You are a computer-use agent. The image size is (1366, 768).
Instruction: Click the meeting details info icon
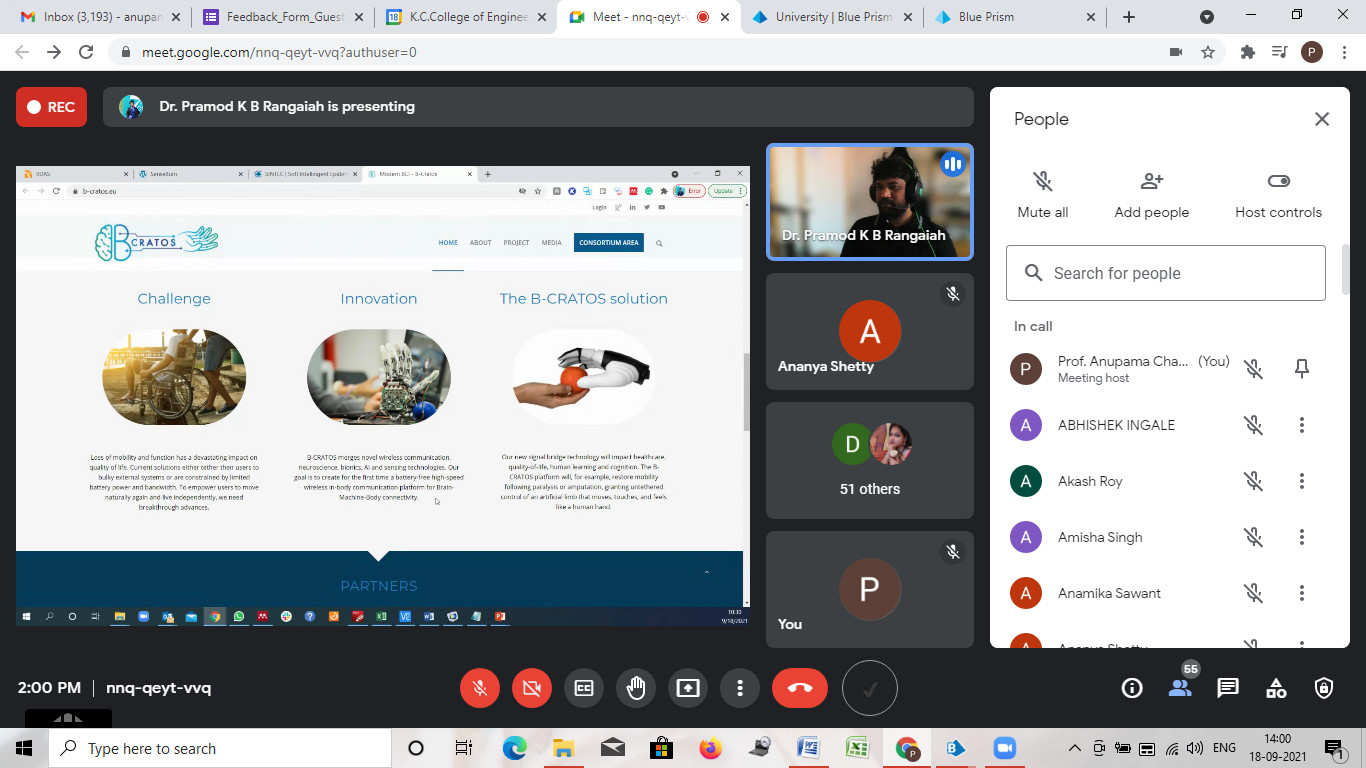(1132, 688)
